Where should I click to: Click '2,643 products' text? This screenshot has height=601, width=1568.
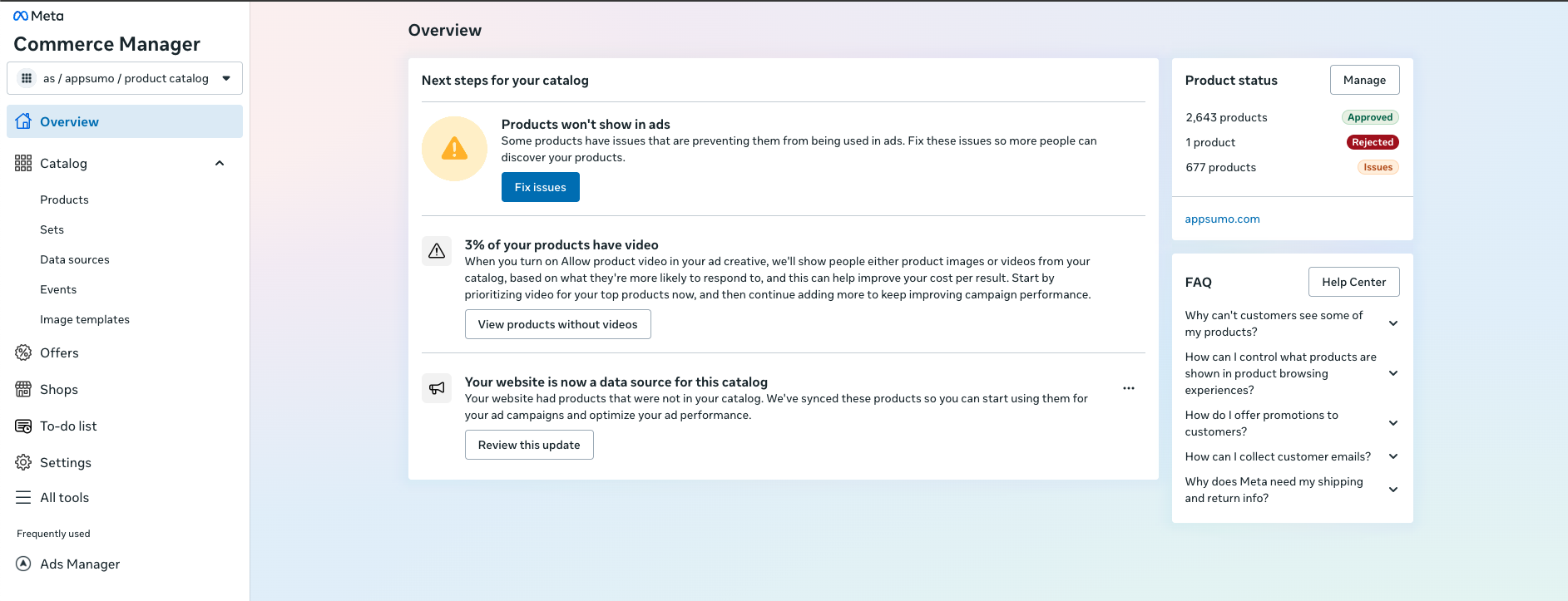tap(1227, 117)
